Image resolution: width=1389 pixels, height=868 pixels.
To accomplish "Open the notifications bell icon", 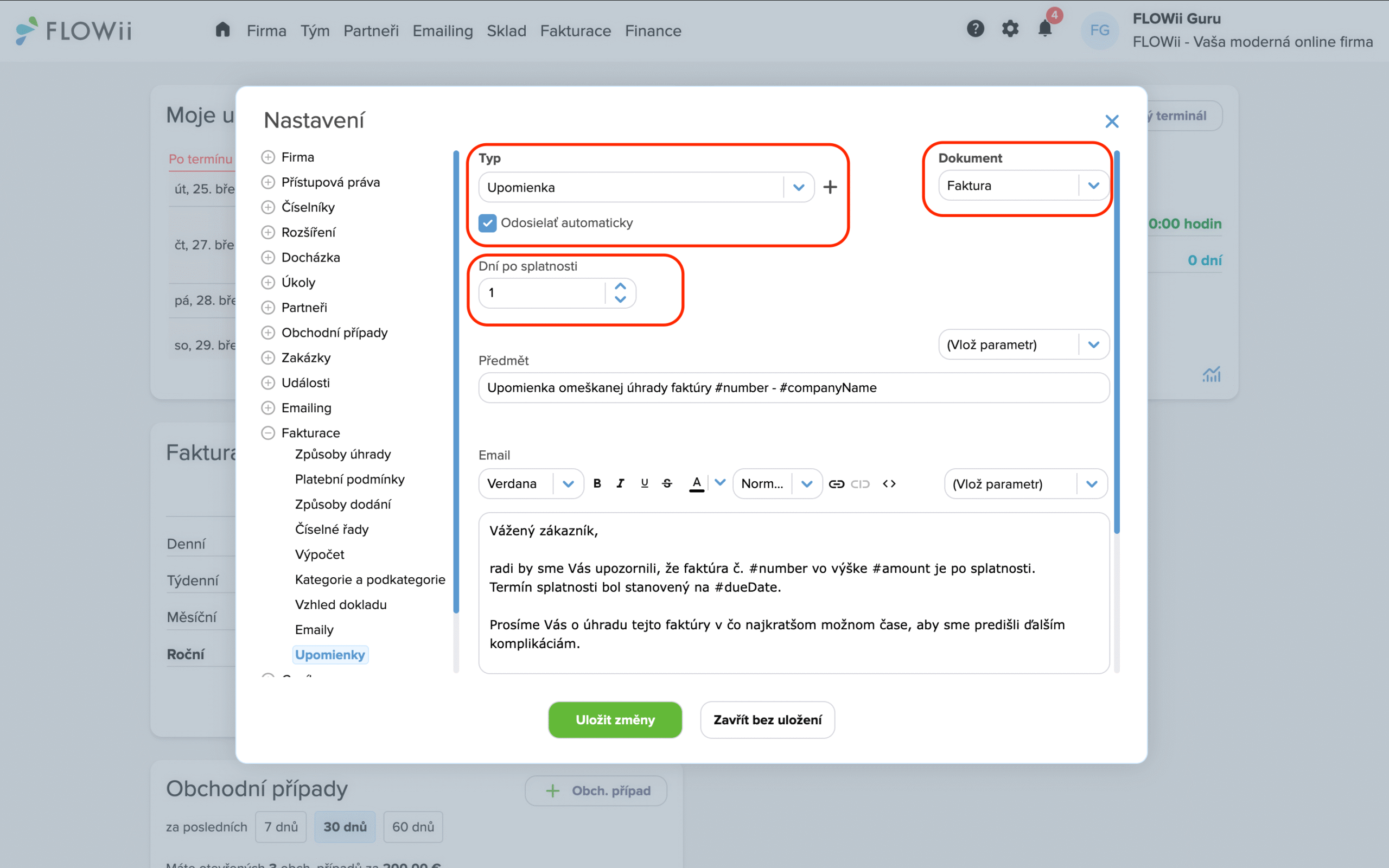I will 1044,29.
